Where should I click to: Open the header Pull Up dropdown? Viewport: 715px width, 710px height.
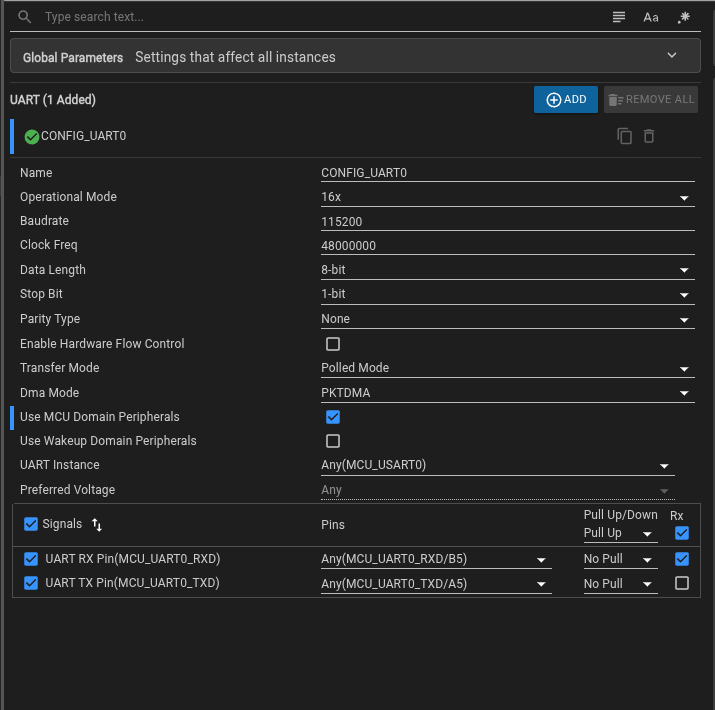(620, 533)
